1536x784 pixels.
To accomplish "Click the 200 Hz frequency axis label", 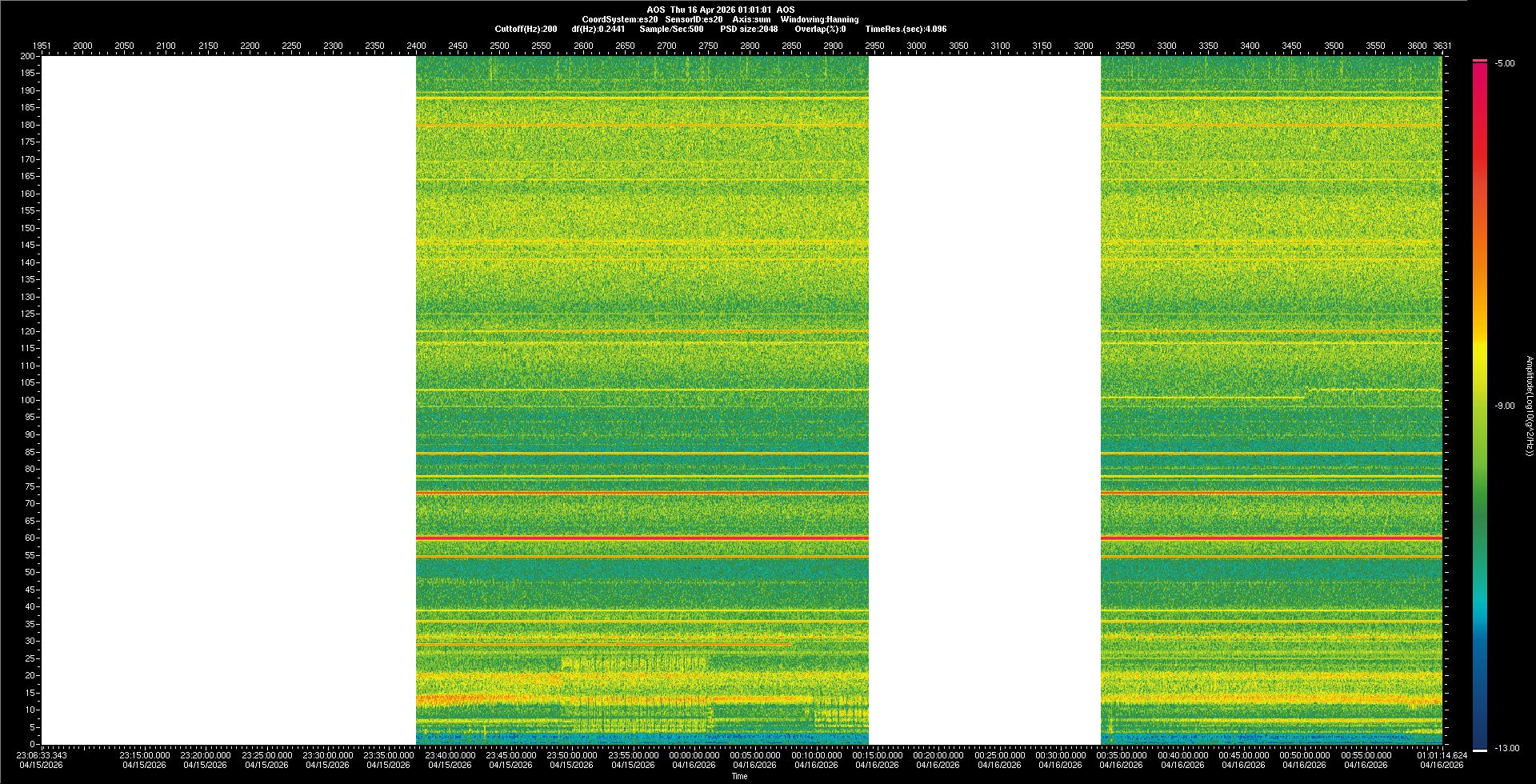I will (x=27, y=56).
